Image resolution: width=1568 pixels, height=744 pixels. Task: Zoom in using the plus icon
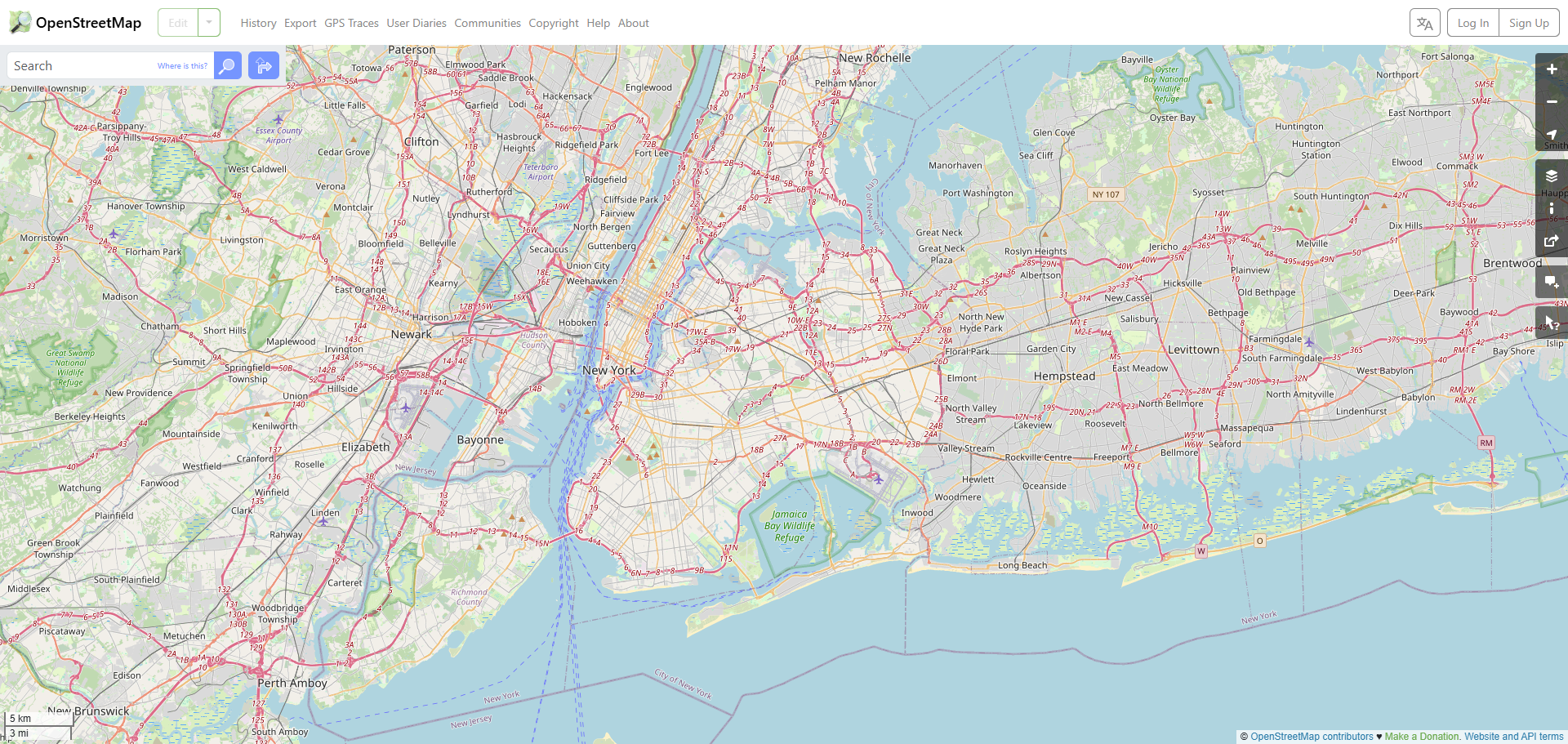point(1552,69)
